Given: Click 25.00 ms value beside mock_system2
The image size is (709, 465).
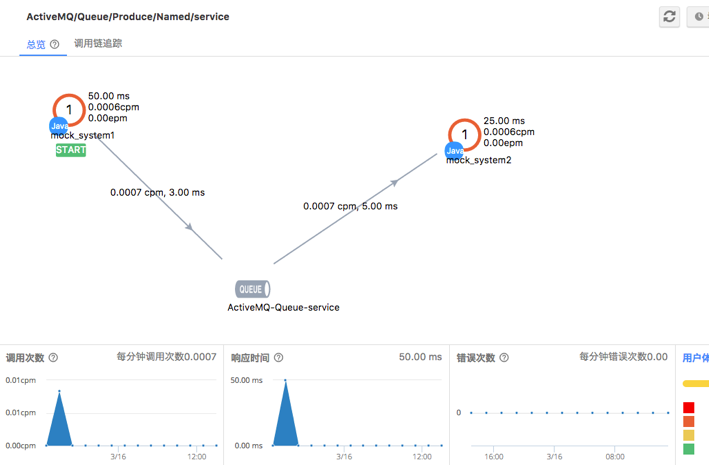Looking at the screenshot, I should [504, 121].
